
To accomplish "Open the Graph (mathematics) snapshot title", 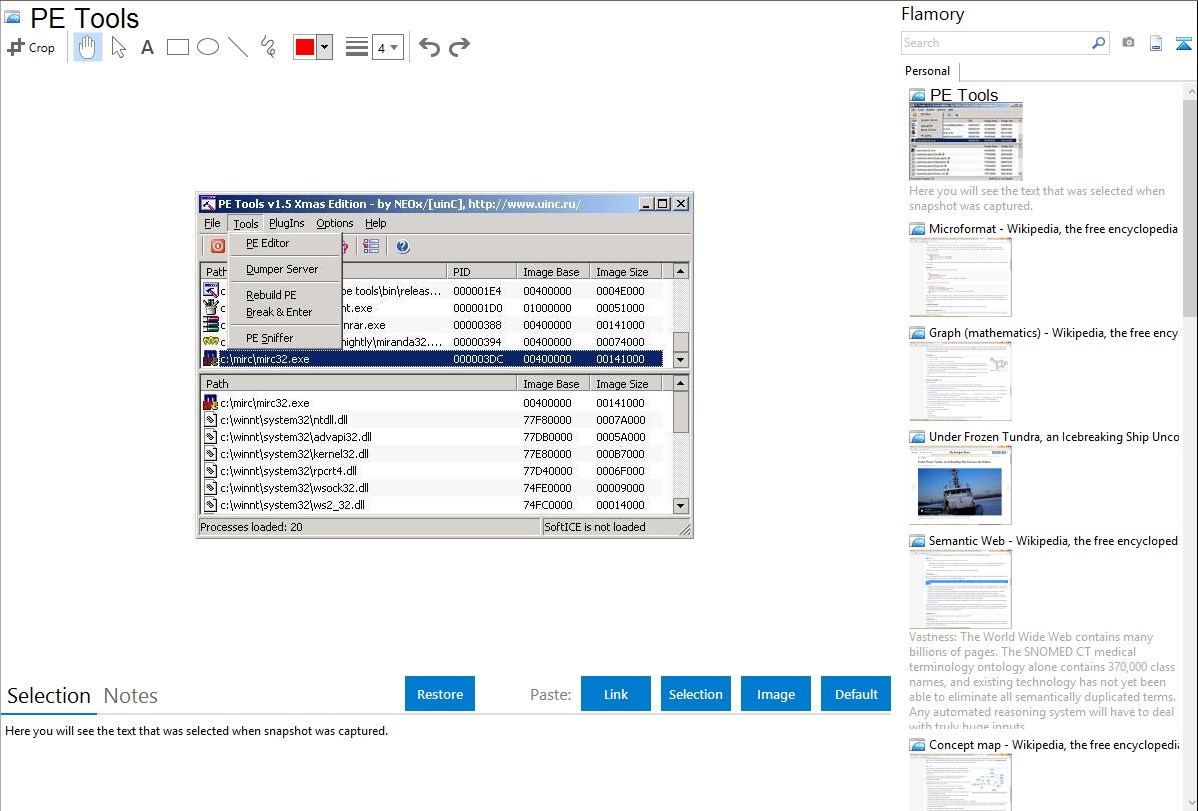I will point(1053,333).
